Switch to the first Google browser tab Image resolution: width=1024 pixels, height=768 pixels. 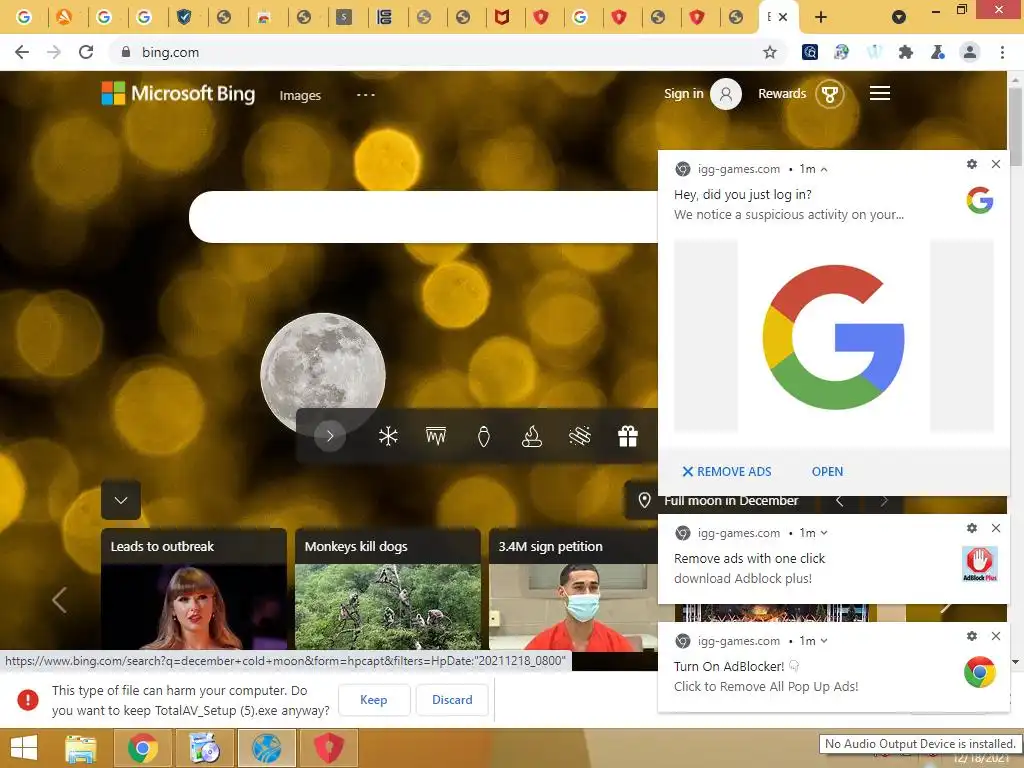(x=24, y=17)
